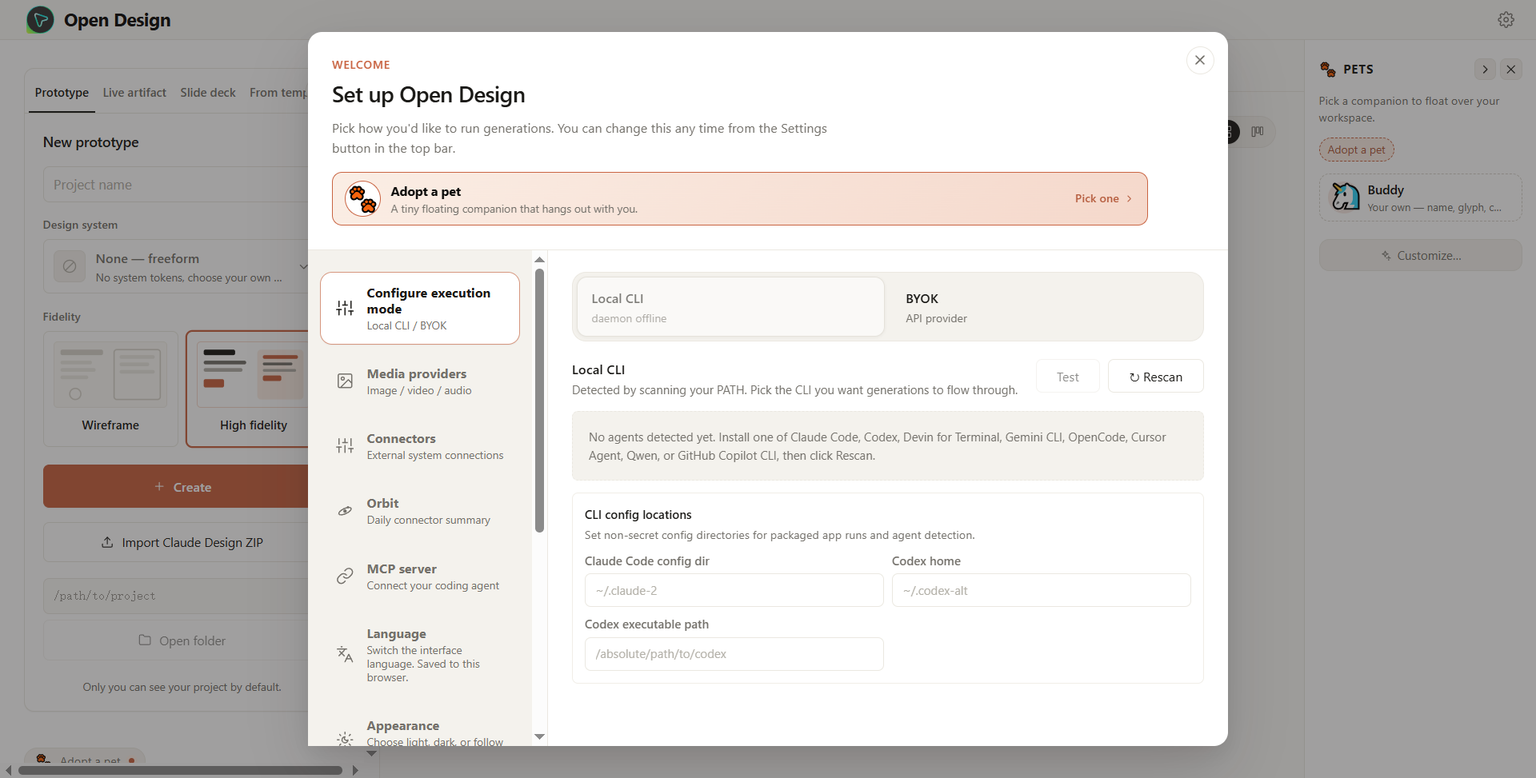Screen dimensions: 1536x778
Task: Click the Customize button in Pets panel
Action: (1420, 255)
